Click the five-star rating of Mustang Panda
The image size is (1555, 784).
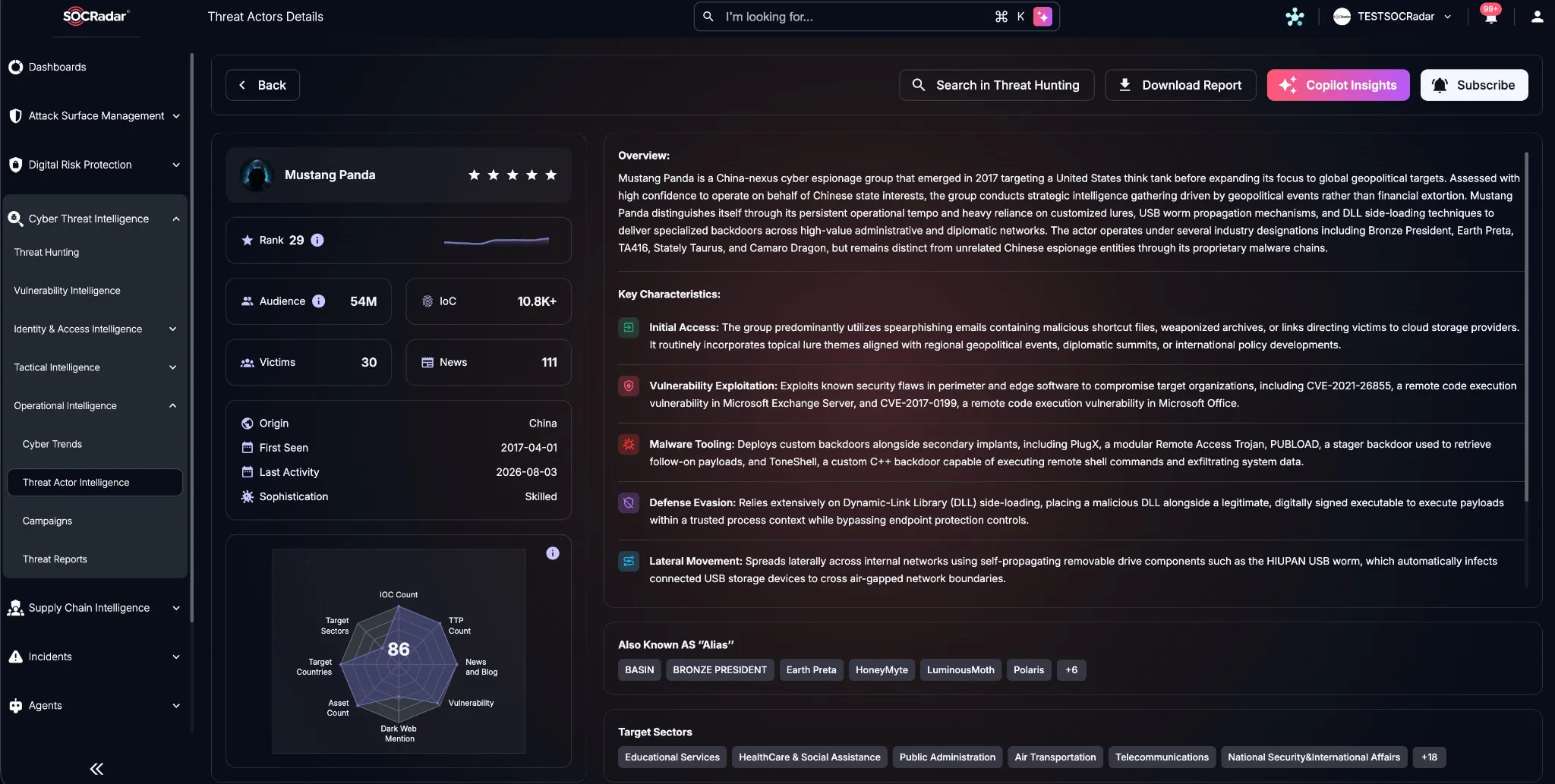pos(513,175)
